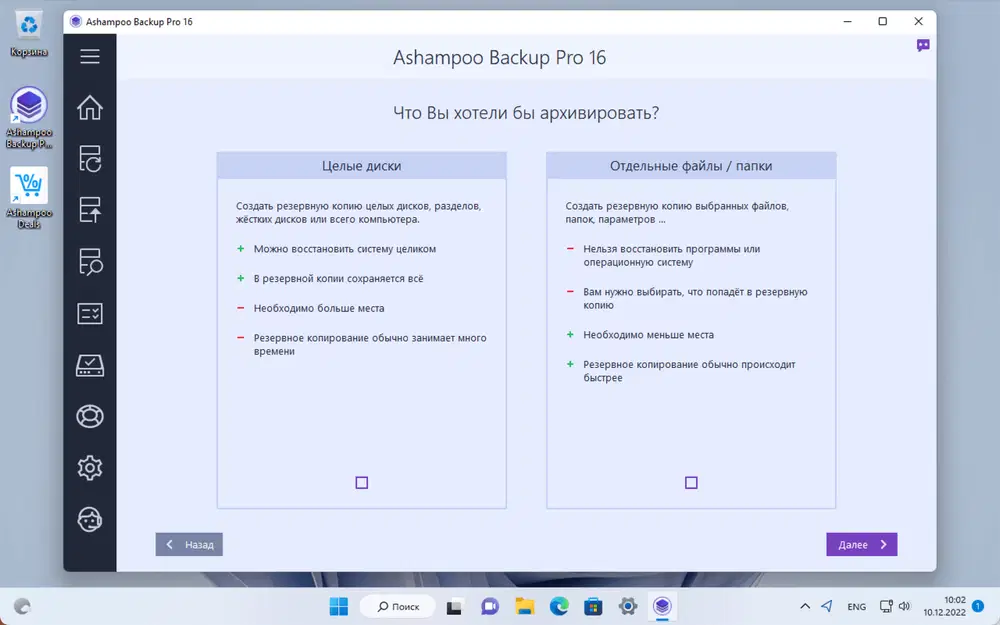The height and width of the screenshot is (625, 1000).
Task: Switch the ENG input language
Action: 857,607
